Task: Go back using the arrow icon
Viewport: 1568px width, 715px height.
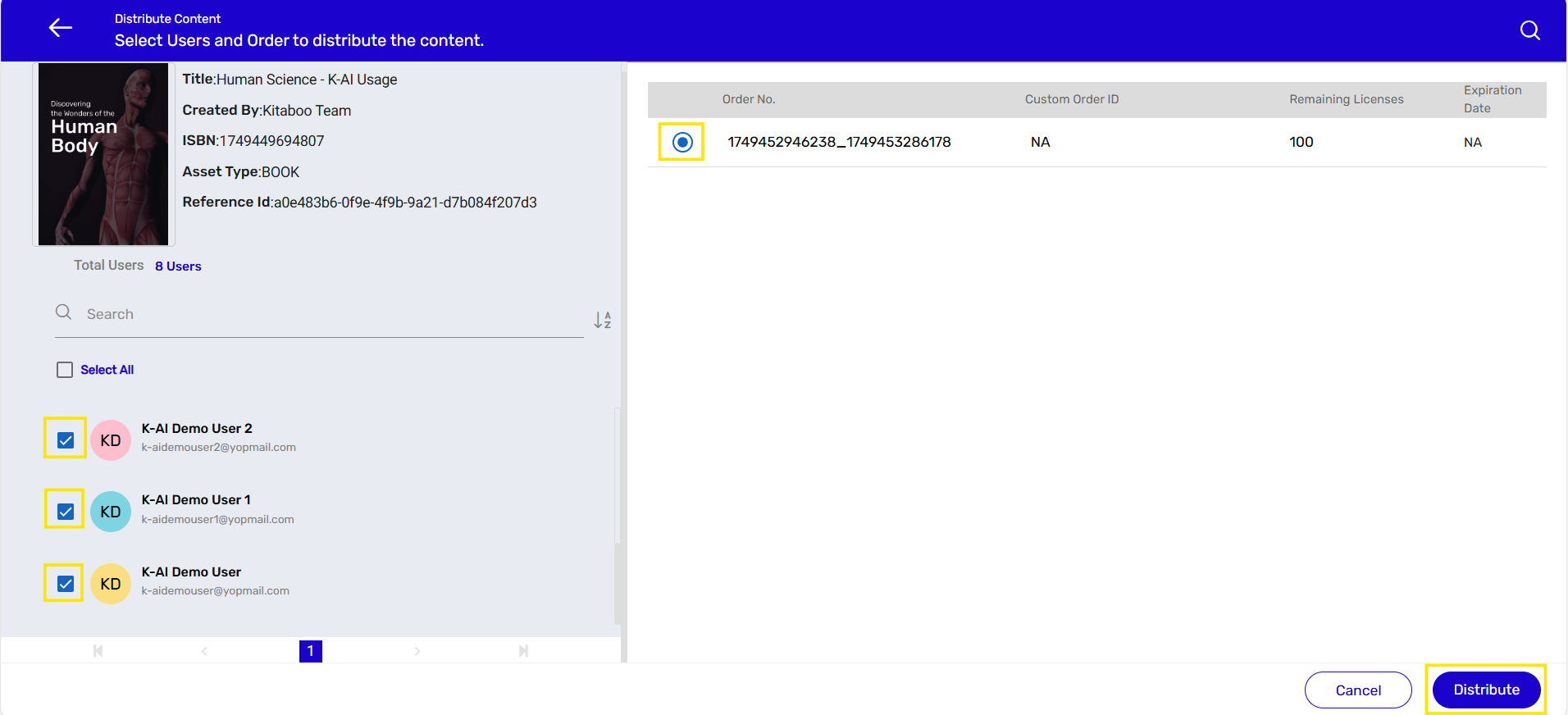Action: 61,28
